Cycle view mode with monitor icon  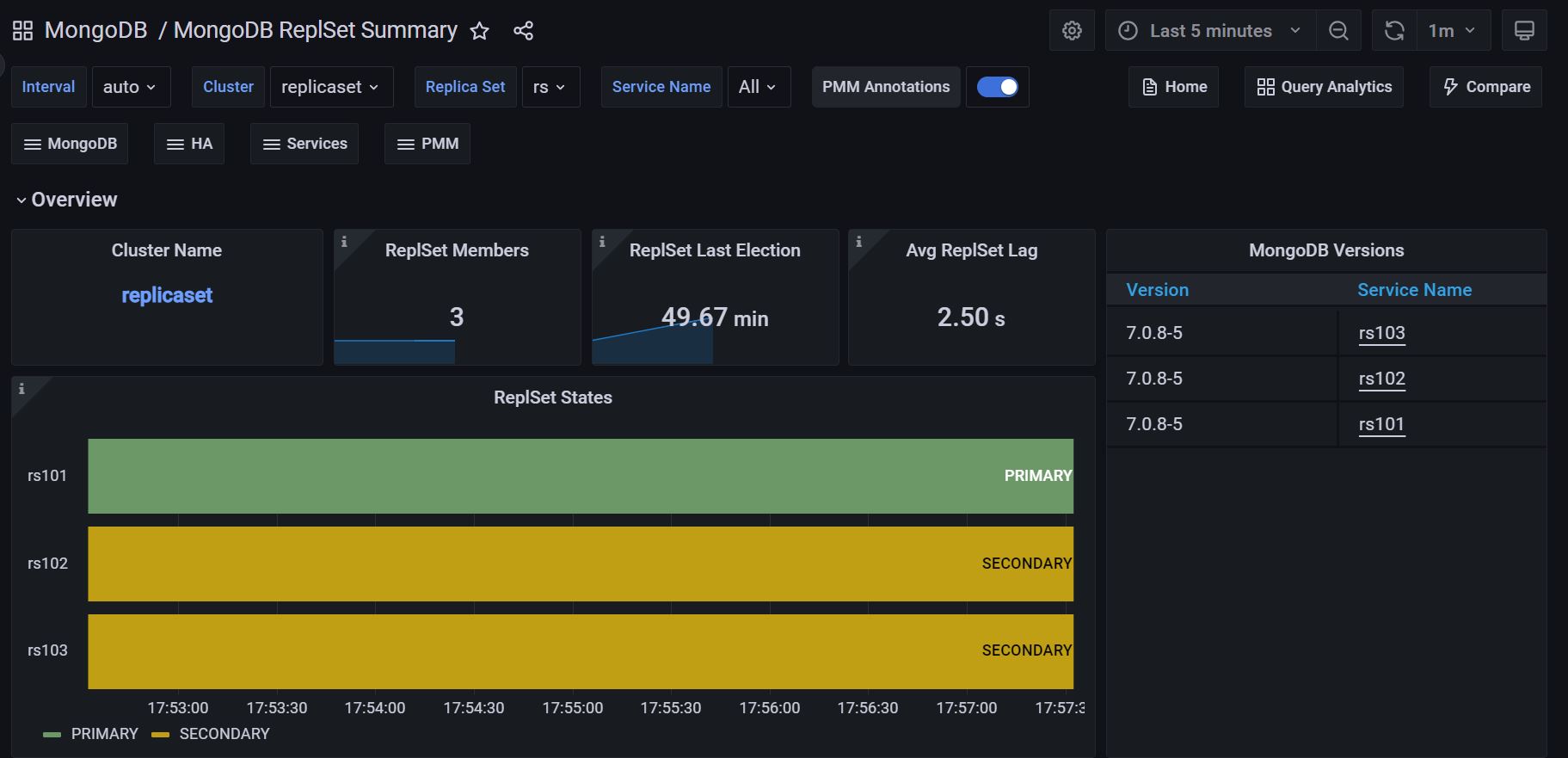[1524, 31]
